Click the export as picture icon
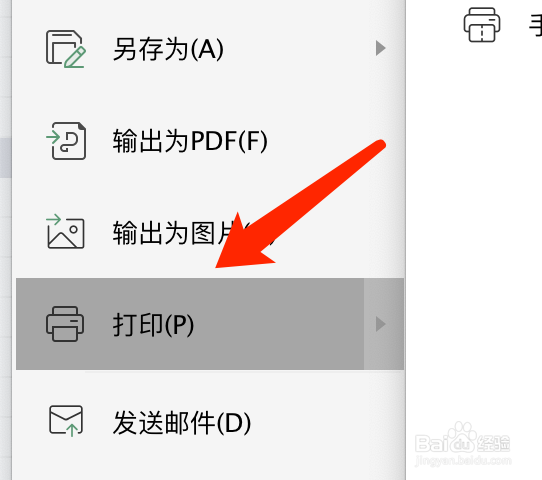The width and height of the screenshot is (542, 480). (66, 232)
